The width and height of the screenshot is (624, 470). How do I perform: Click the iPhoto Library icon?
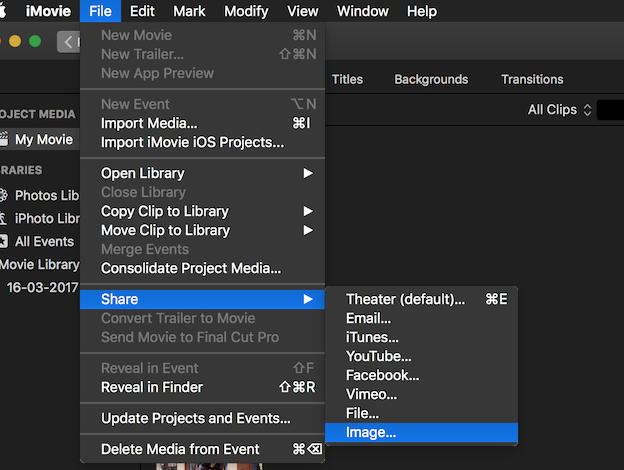(x=3, y=218)
